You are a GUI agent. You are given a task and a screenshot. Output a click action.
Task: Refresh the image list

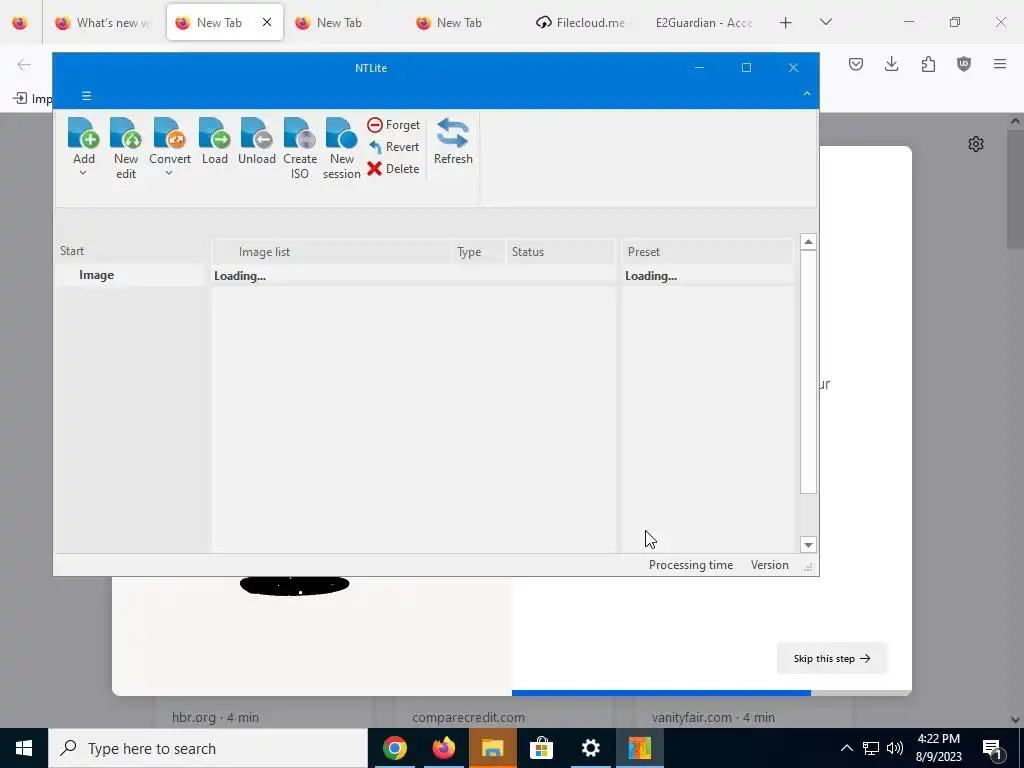click(x=453, y=141)
